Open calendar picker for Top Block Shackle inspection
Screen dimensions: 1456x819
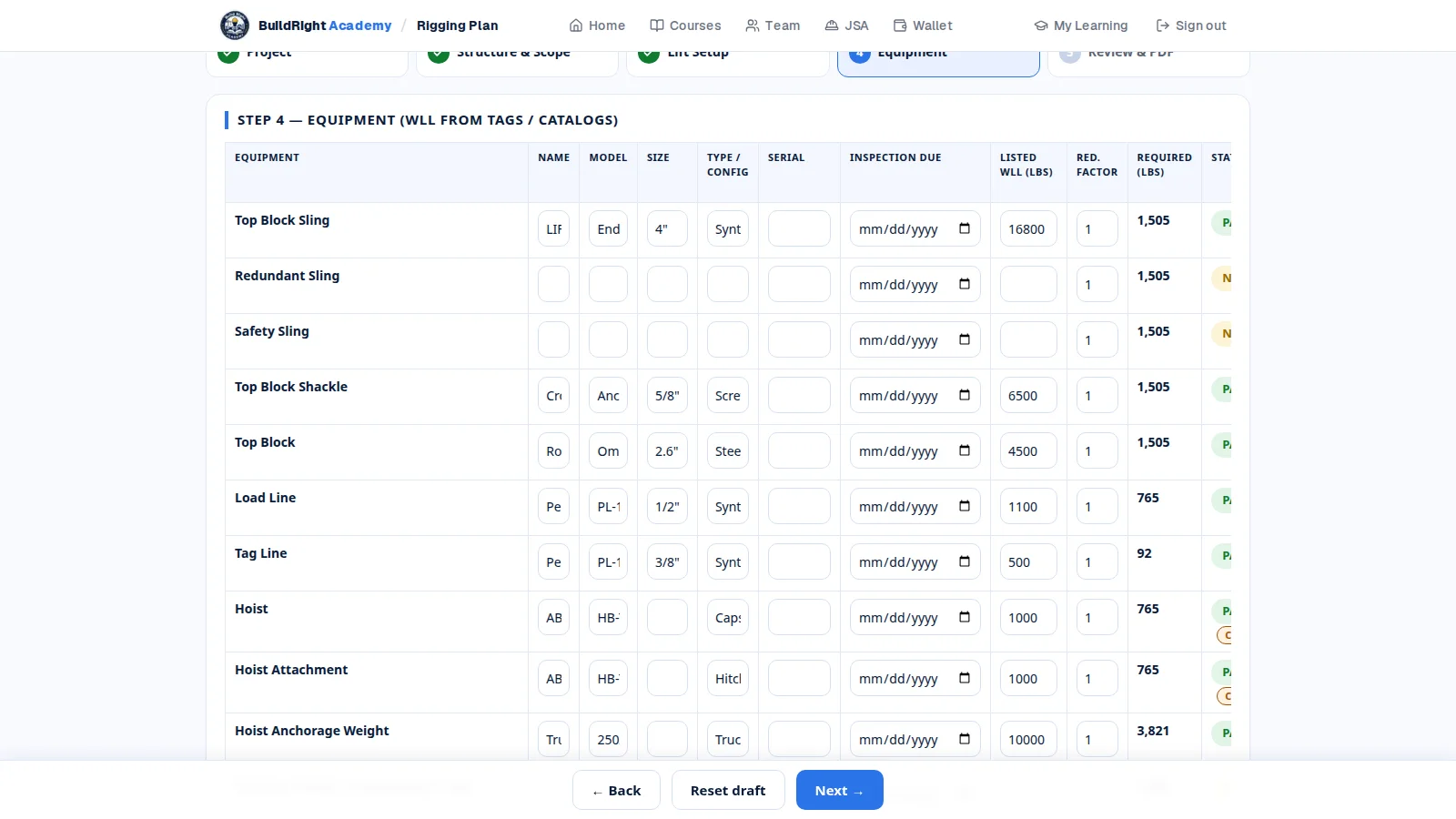965,395
